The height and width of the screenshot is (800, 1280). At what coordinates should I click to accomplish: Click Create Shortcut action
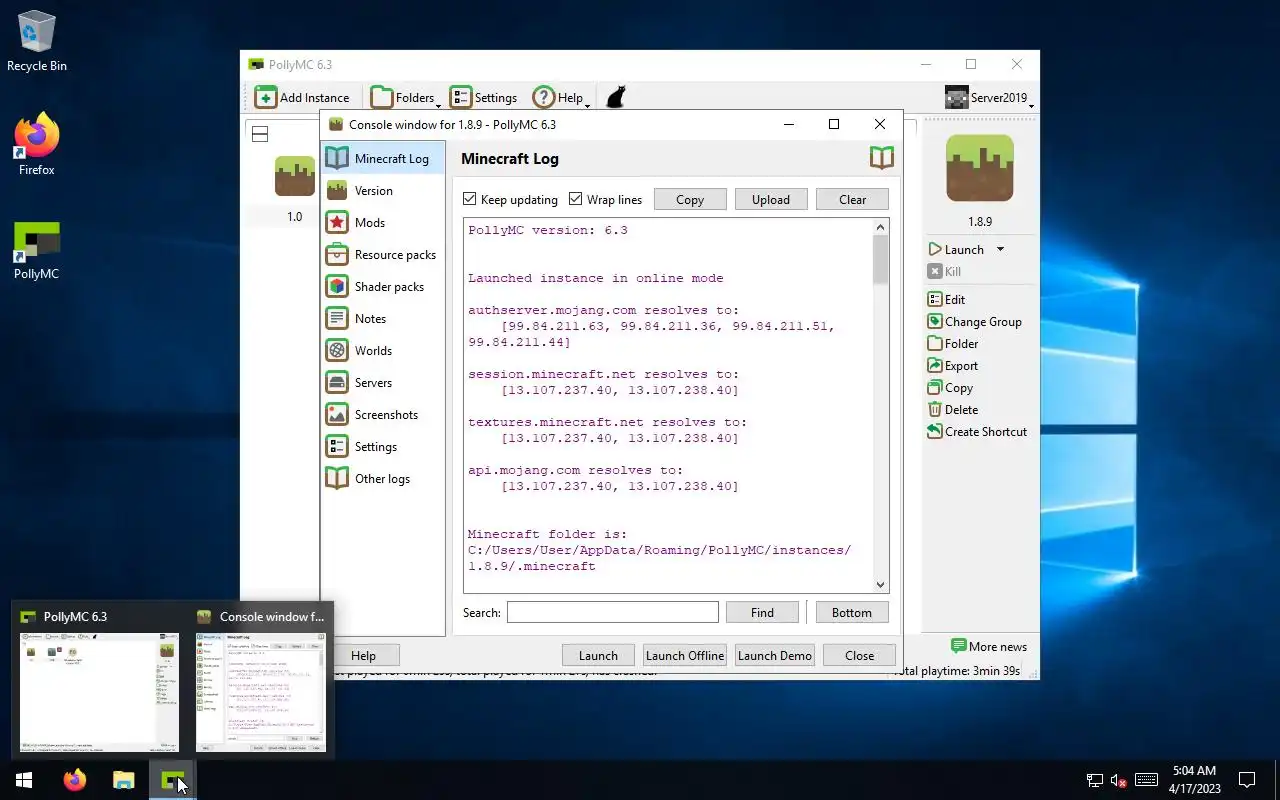977,431
